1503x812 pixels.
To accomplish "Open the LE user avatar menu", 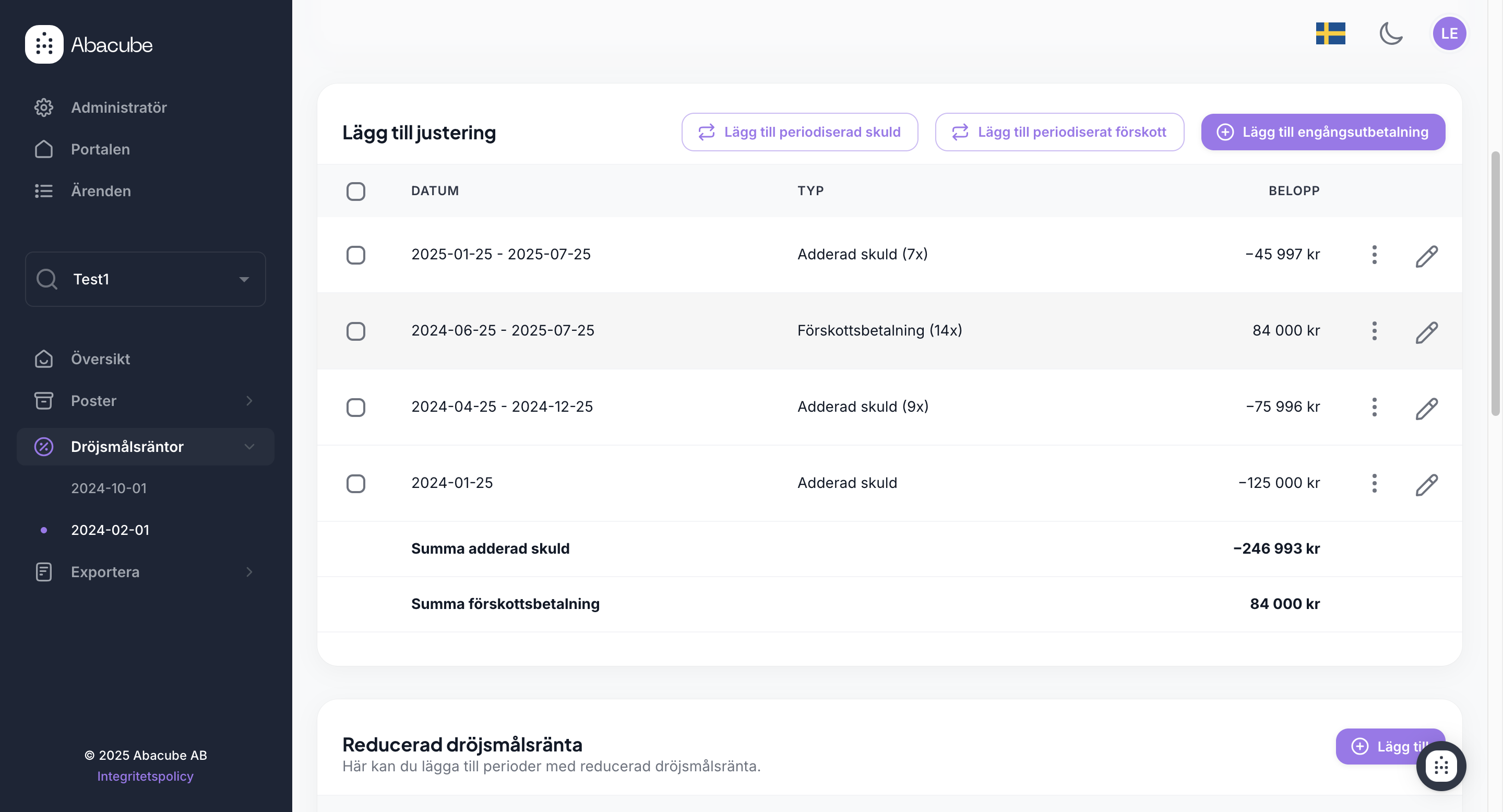I will pos(1449,33).
